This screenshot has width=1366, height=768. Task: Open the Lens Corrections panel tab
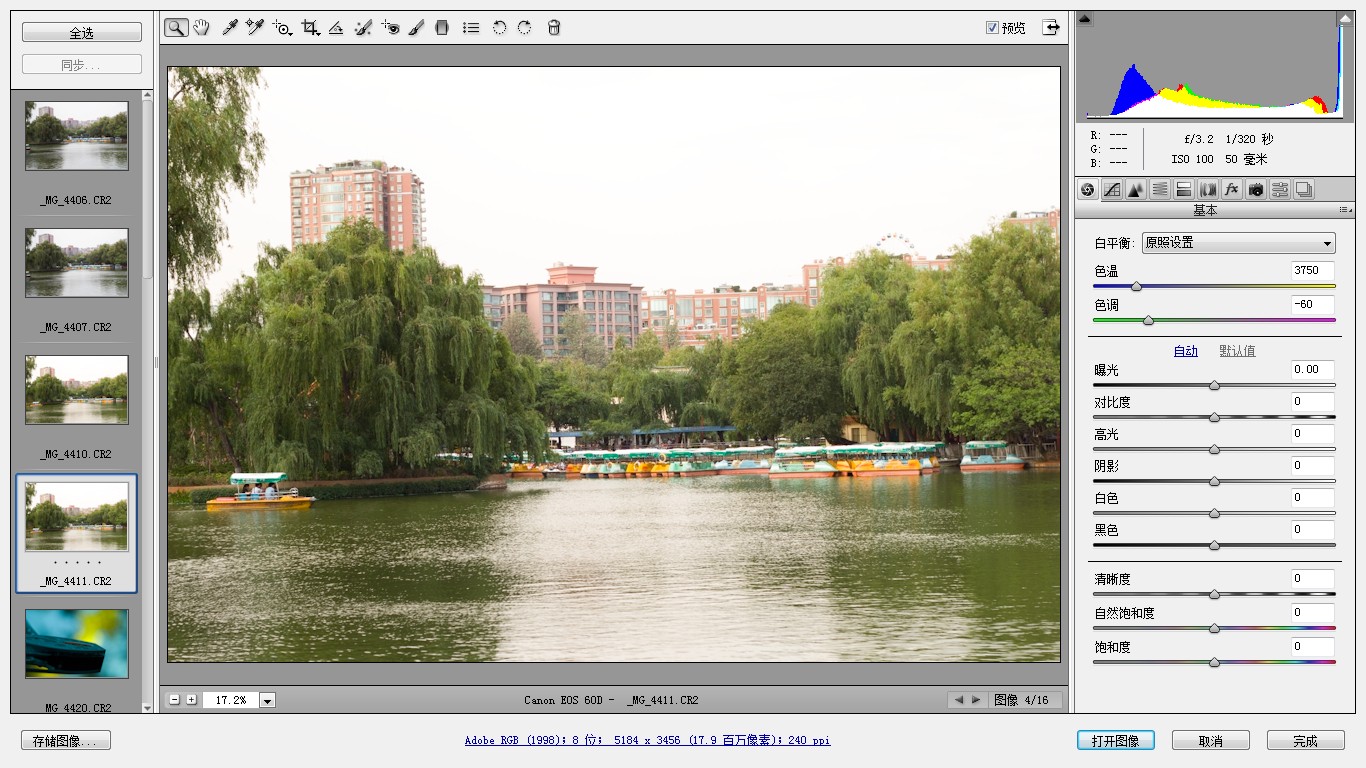(1208, 189)
